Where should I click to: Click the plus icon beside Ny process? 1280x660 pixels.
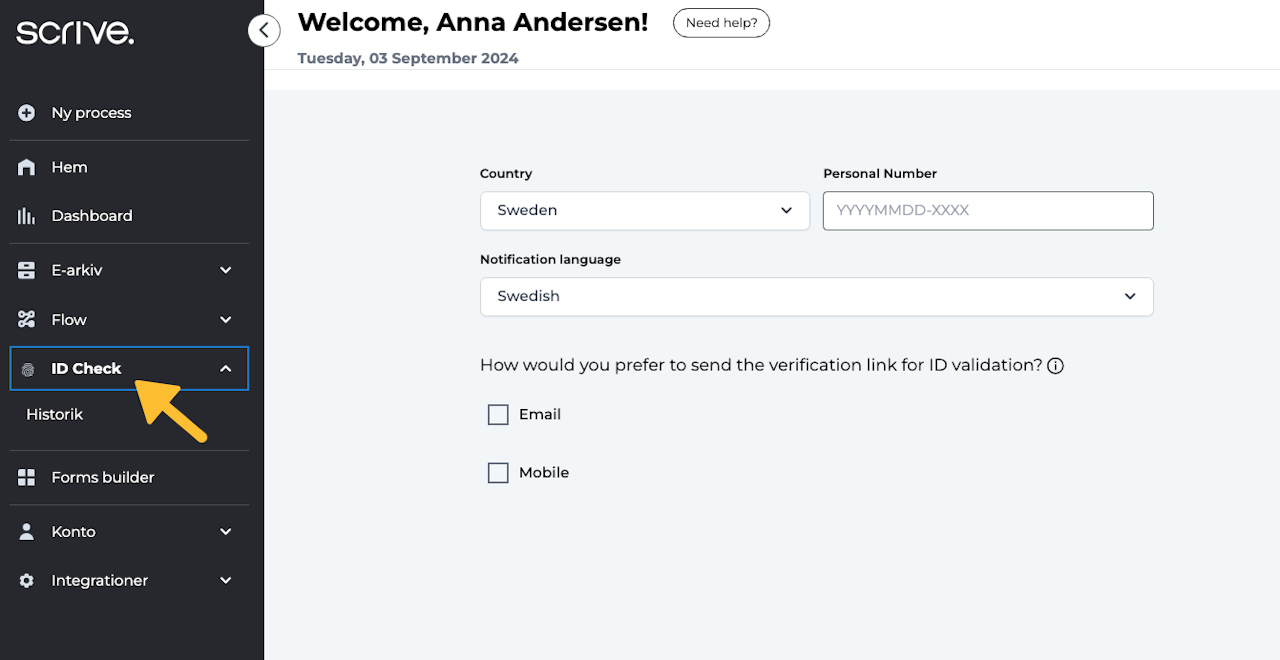pyautogui.click(x=27, y=113)
